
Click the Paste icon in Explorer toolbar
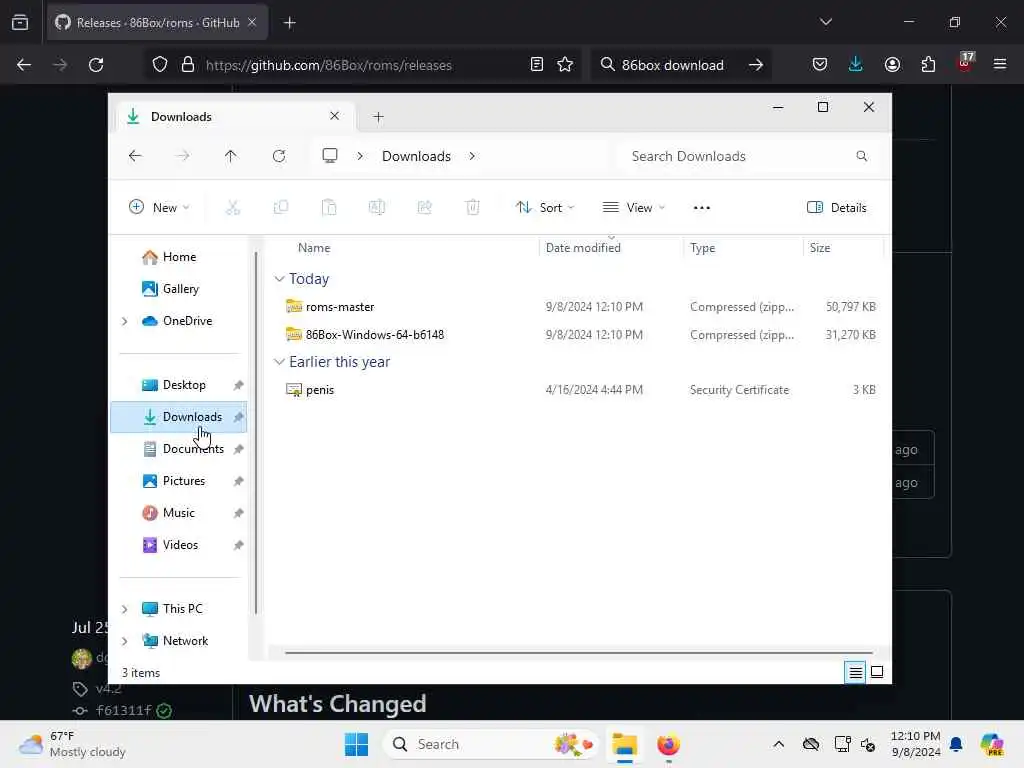(329, 208)
